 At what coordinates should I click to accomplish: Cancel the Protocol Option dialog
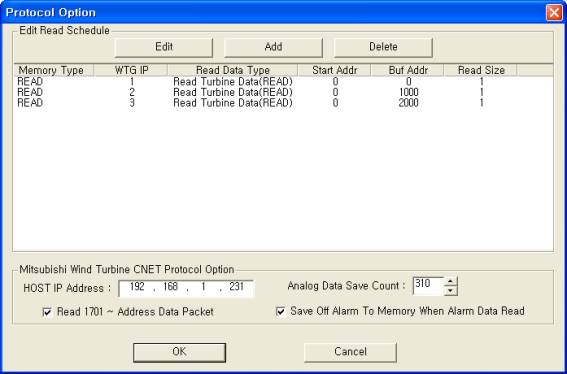pos(350,352)
